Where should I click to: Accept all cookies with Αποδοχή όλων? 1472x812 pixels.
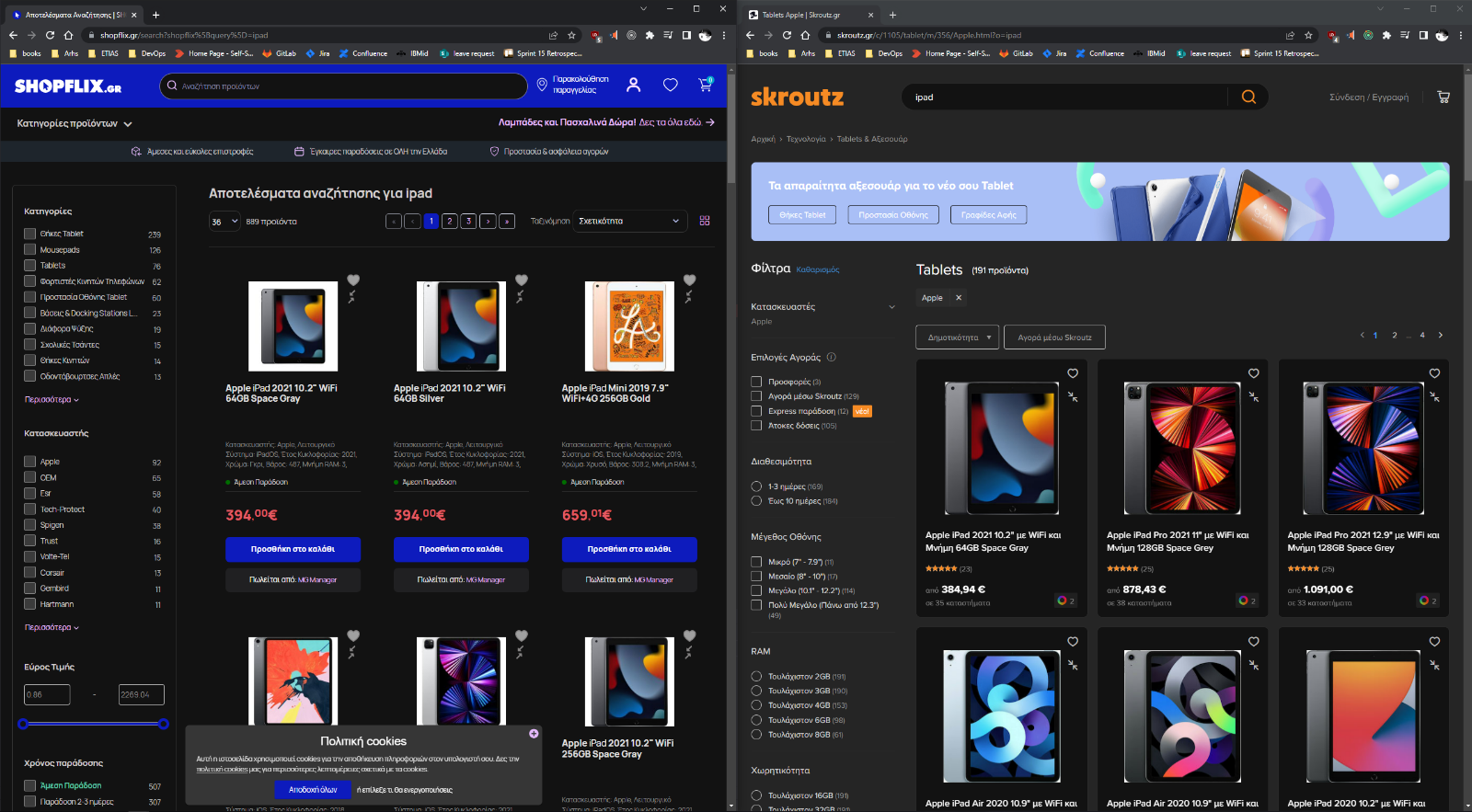313,789
